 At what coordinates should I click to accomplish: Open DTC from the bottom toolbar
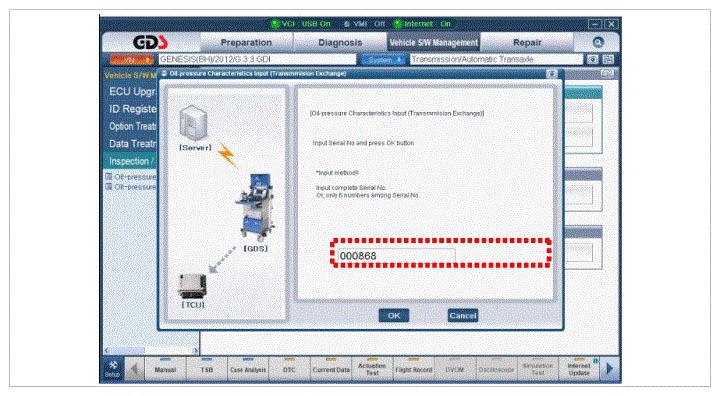coord(289,369)
